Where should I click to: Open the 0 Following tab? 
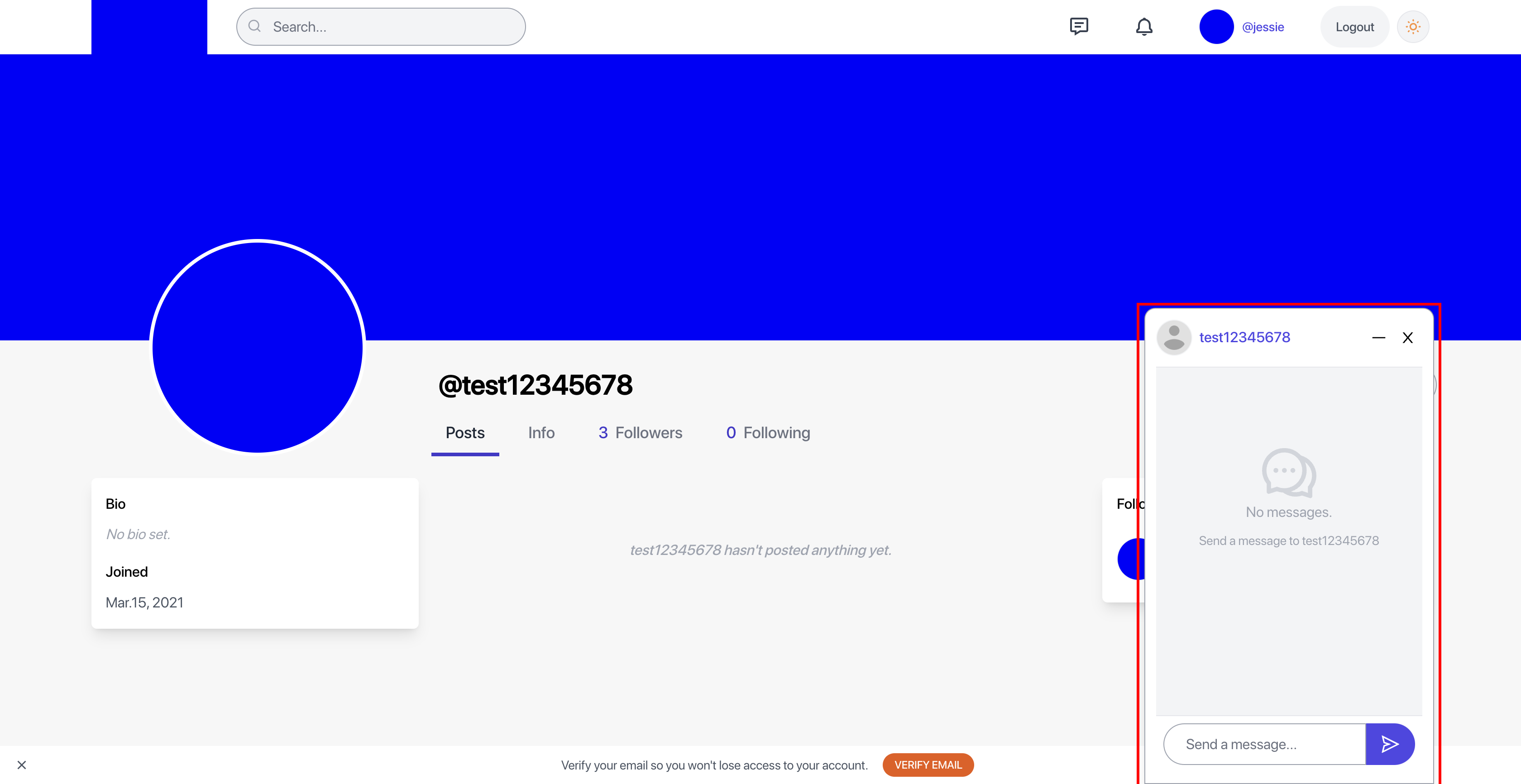(768, 433)
